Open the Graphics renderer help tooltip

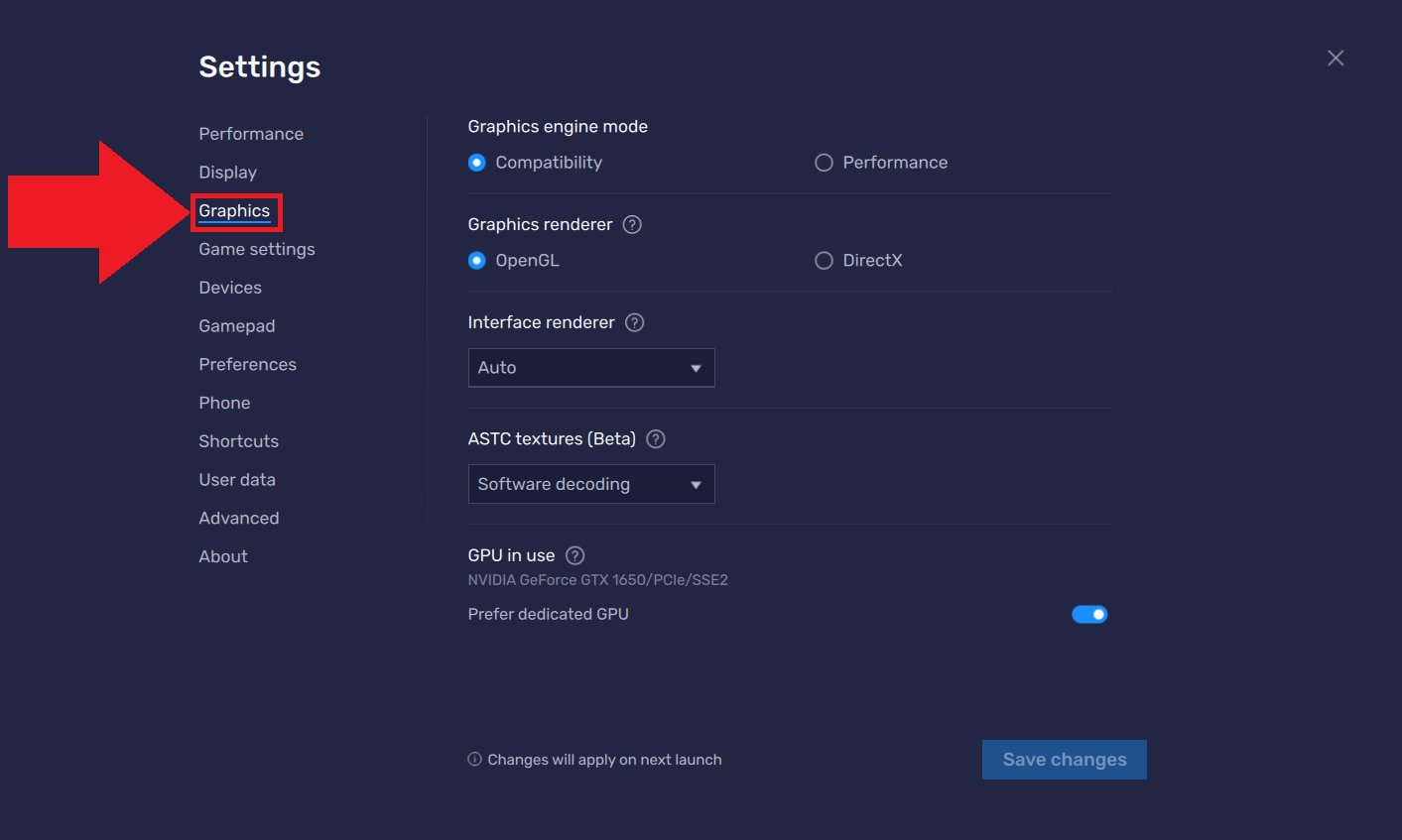[632, 225]
